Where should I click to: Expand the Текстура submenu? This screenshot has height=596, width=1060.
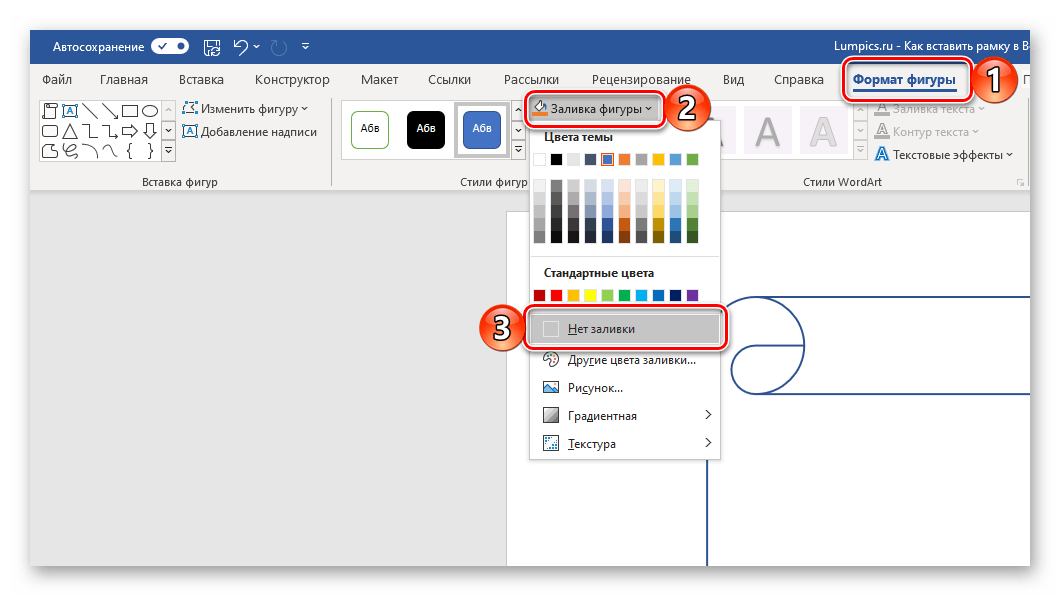(x=625, y=444)
